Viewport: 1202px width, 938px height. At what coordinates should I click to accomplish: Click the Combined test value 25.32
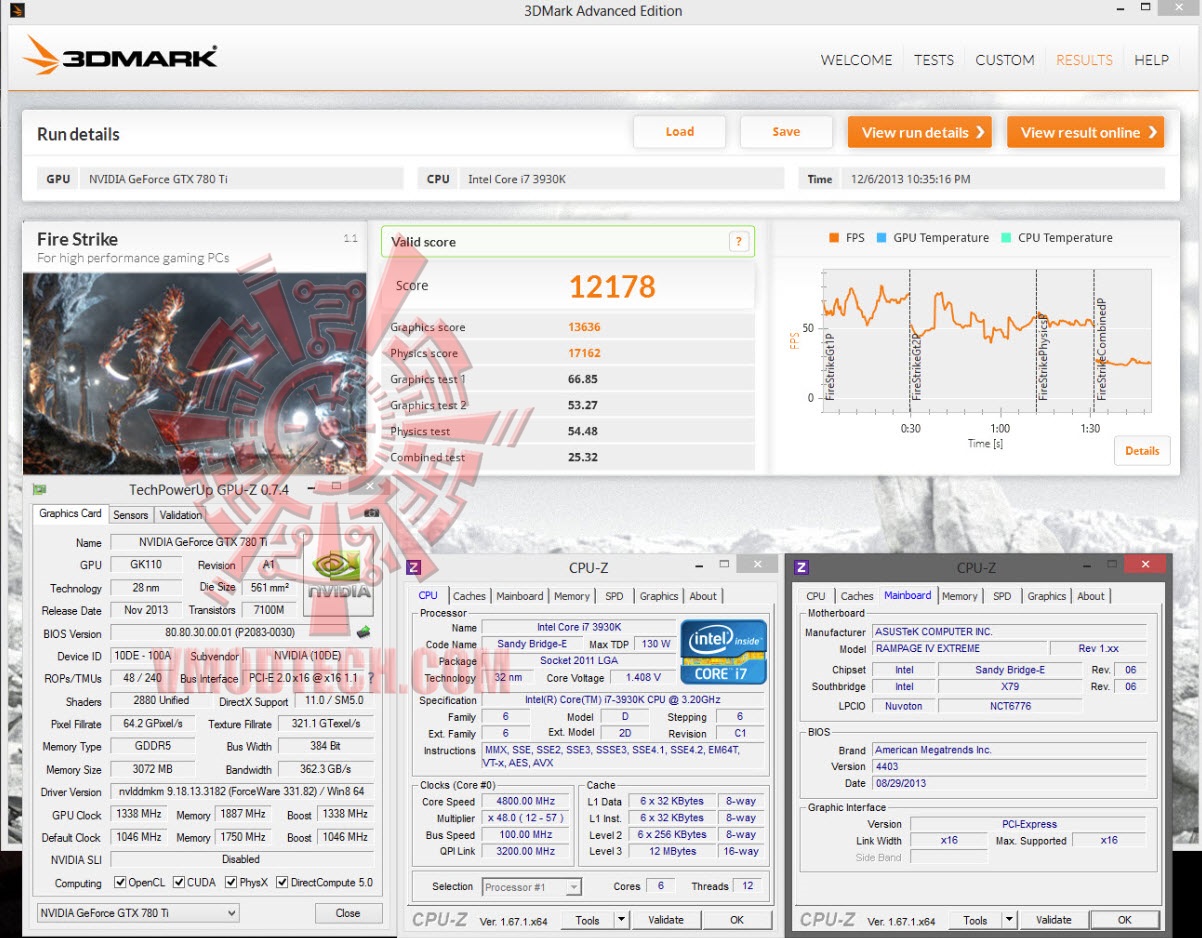tap(582, 457)
